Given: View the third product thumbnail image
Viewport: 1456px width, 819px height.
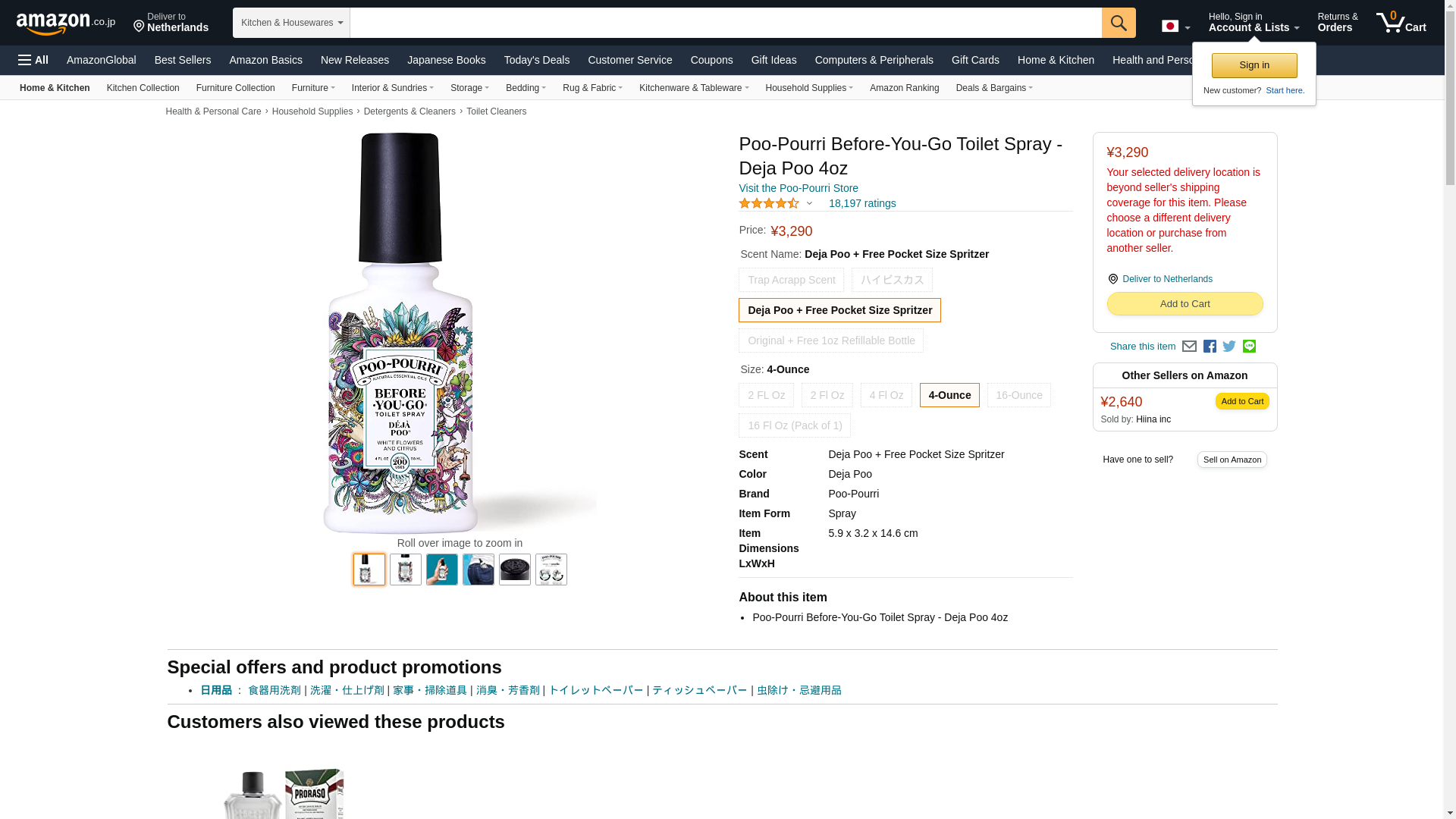Looking at the screenshot, I should click(441, 570).
